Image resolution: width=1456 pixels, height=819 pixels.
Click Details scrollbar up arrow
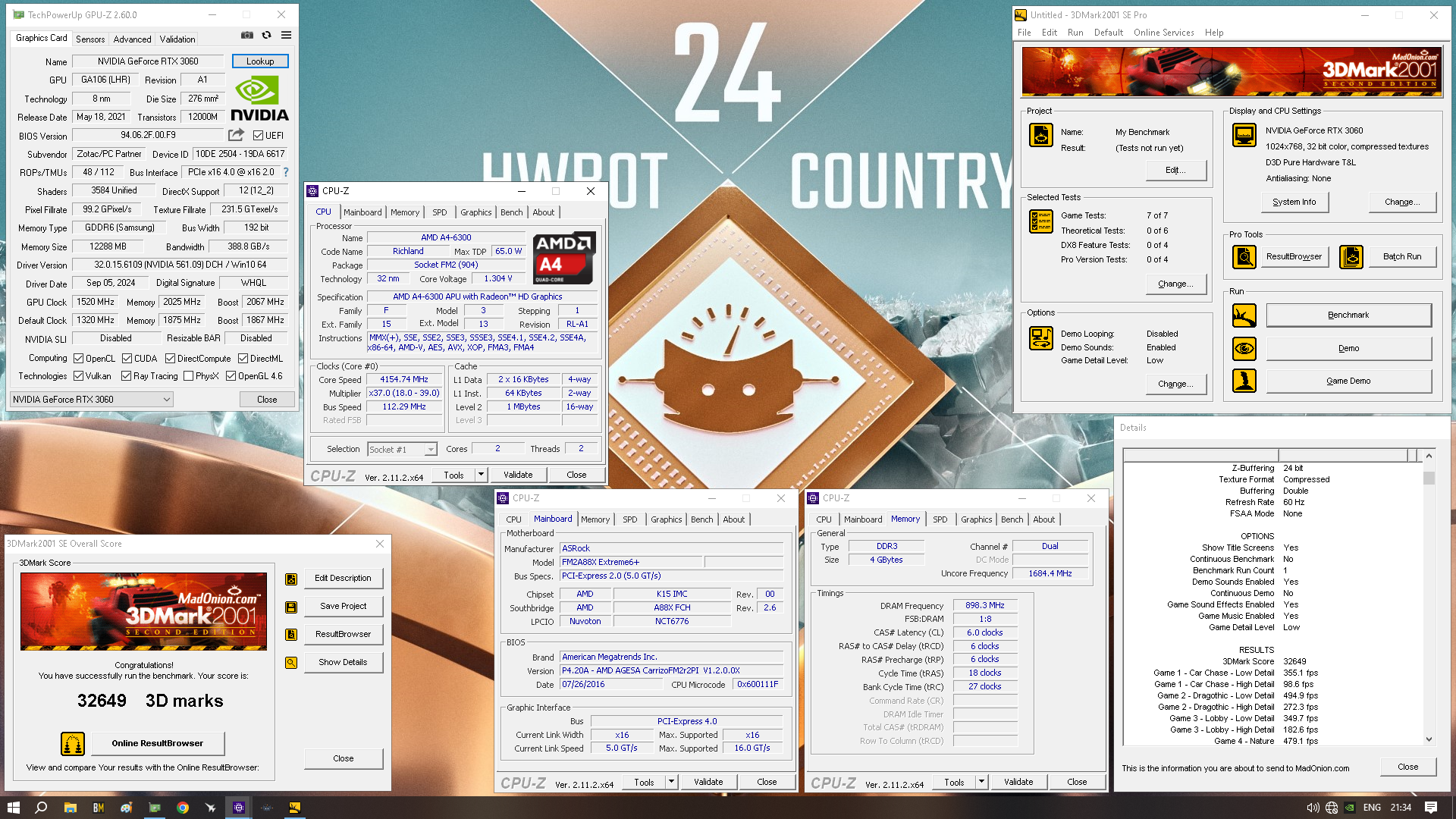pos(1429,456)
